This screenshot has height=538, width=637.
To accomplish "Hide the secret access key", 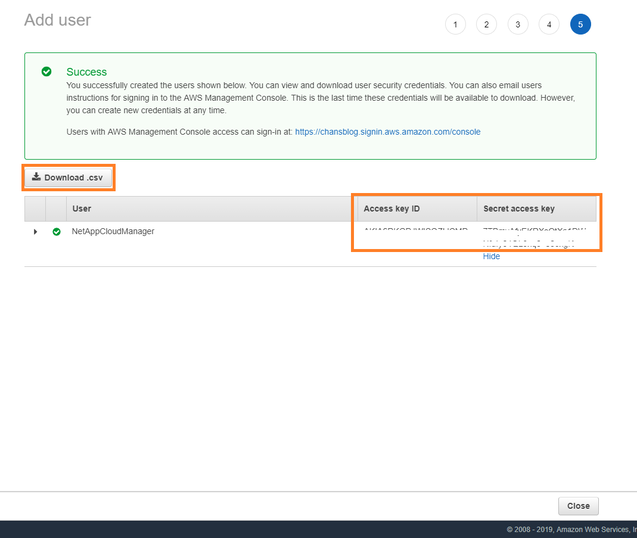I will pos(491,256).
